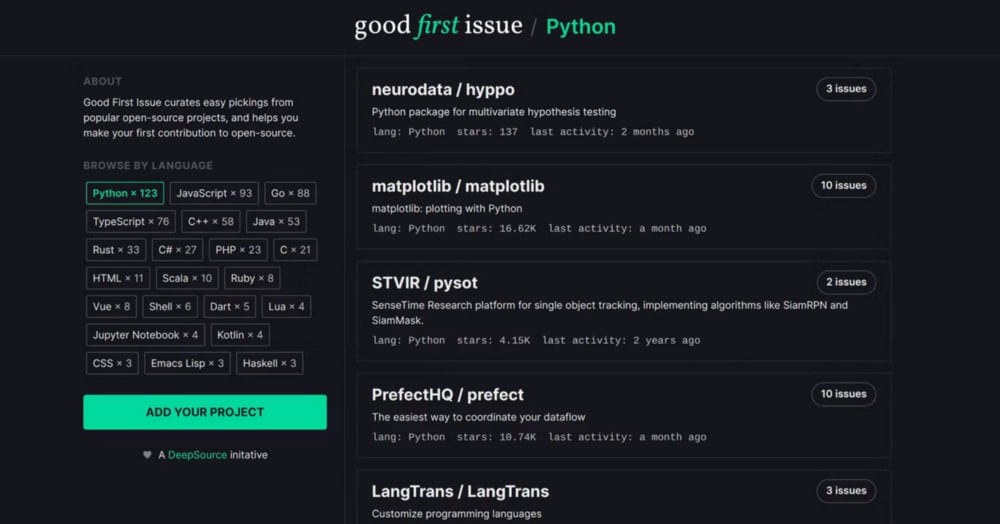This screenshot has height=524, width=1000.
Task: Open the LangTrans / LangTrans repository
Action: (x=460, y=491)
